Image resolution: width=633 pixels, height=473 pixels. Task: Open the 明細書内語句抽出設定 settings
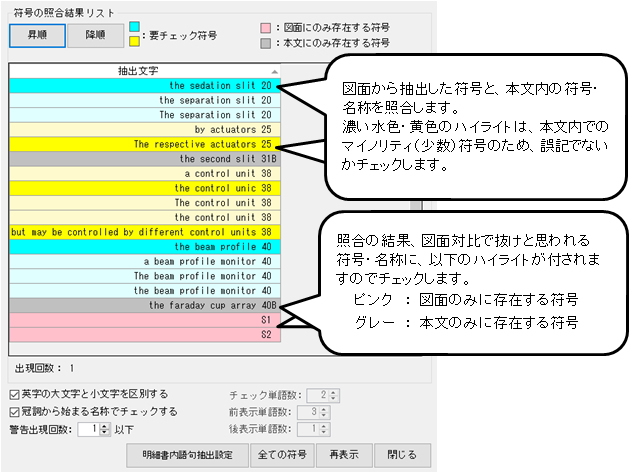pos(187,455)
